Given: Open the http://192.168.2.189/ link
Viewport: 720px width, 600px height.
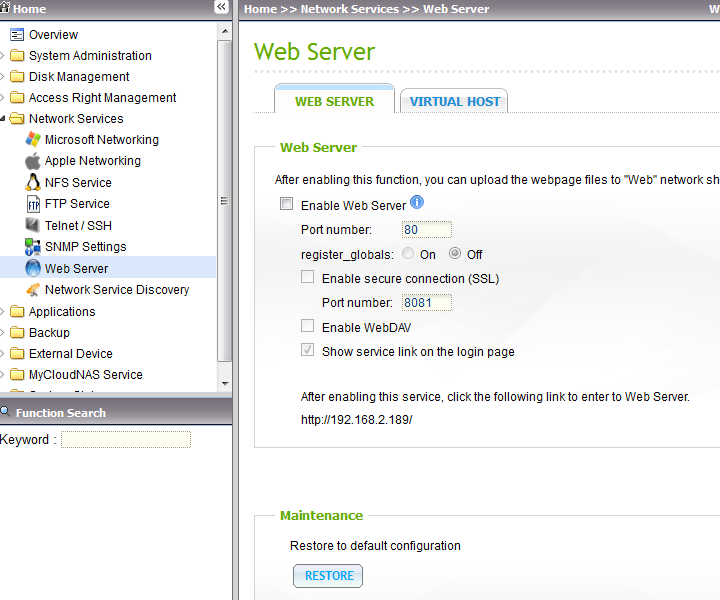Looking at the screenshot, I should coord(356,420).
